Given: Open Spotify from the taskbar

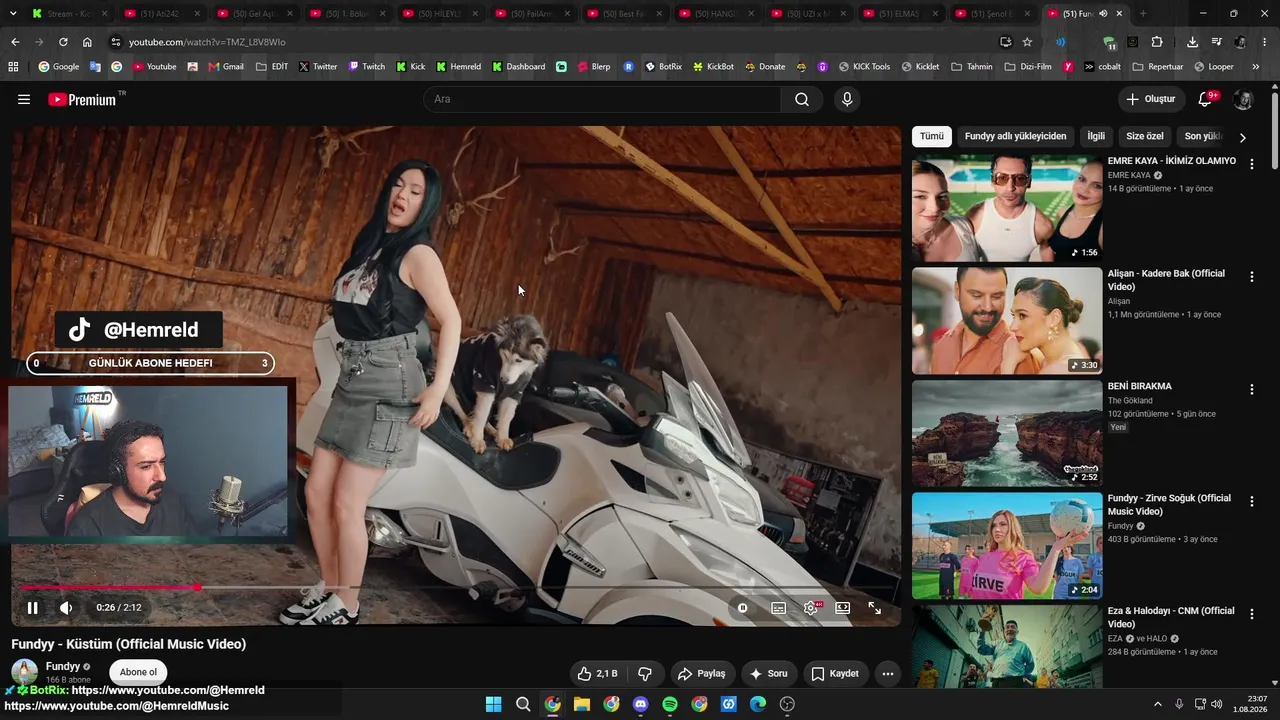Looking at the screenshot, I should tap(670, 704).
